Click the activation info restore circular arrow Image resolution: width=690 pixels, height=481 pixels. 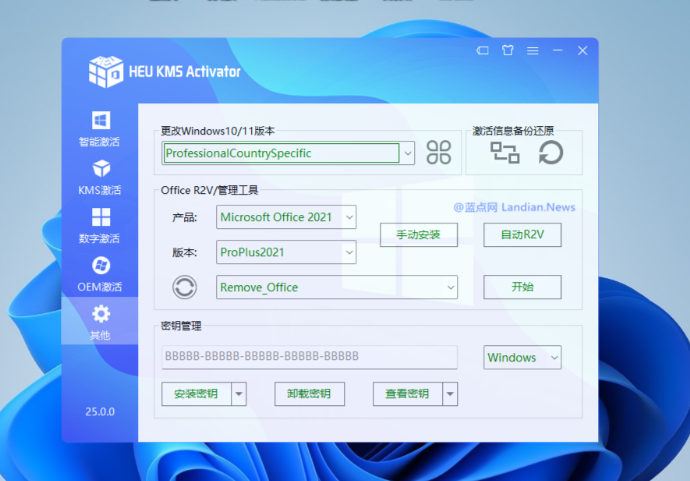click(x=551, y=153)
